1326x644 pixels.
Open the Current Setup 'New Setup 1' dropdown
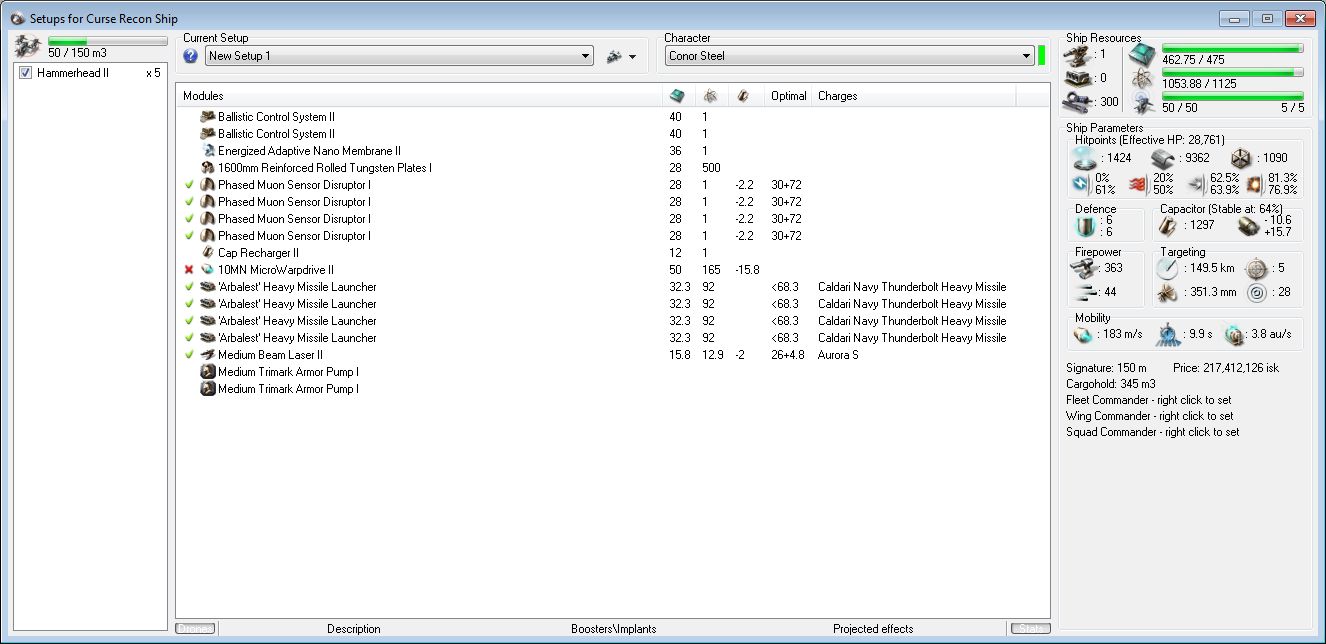click(x=399, y=56)
